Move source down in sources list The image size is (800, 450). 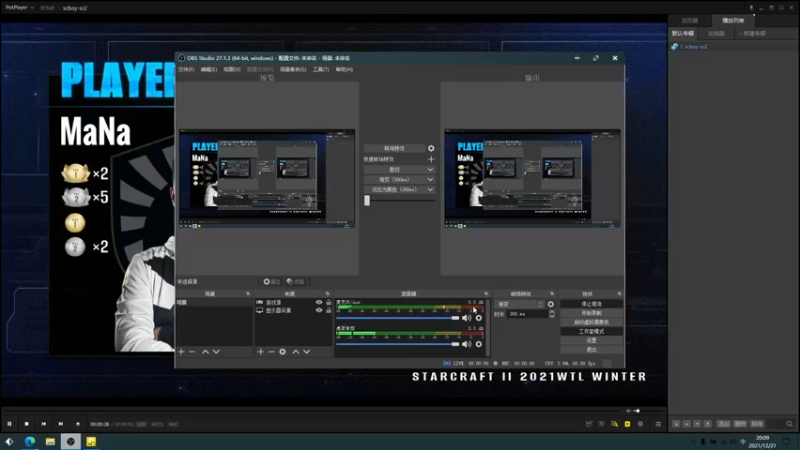(307, 352)
